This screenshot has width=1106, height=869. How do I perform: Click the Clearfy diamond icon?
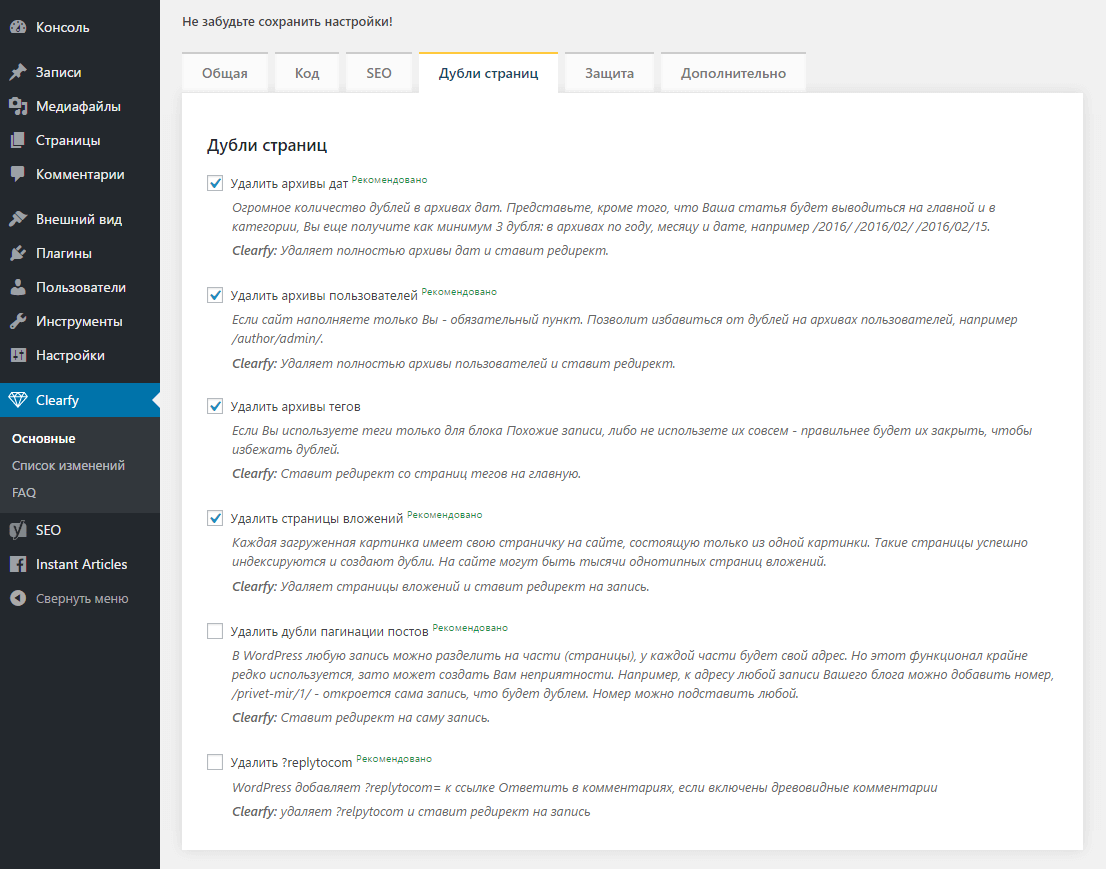click(x=18, y=400)
